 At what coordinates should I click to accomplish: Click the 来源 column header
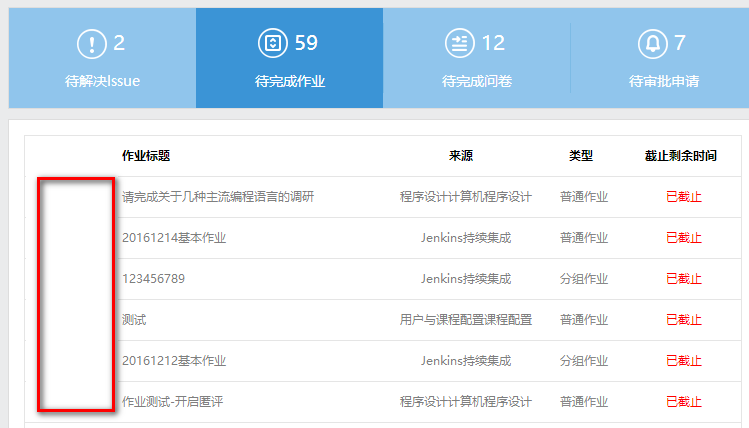tap(461, 156)
